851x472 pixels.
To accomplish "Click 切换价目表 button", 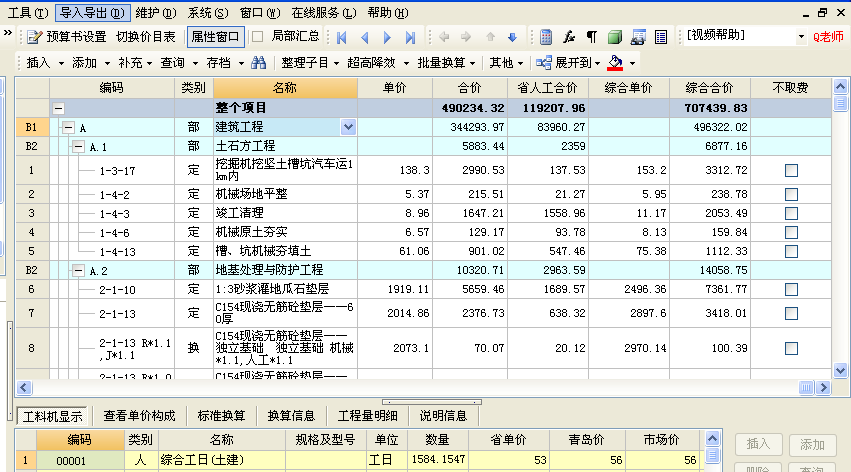I will [x=145, y=37].
